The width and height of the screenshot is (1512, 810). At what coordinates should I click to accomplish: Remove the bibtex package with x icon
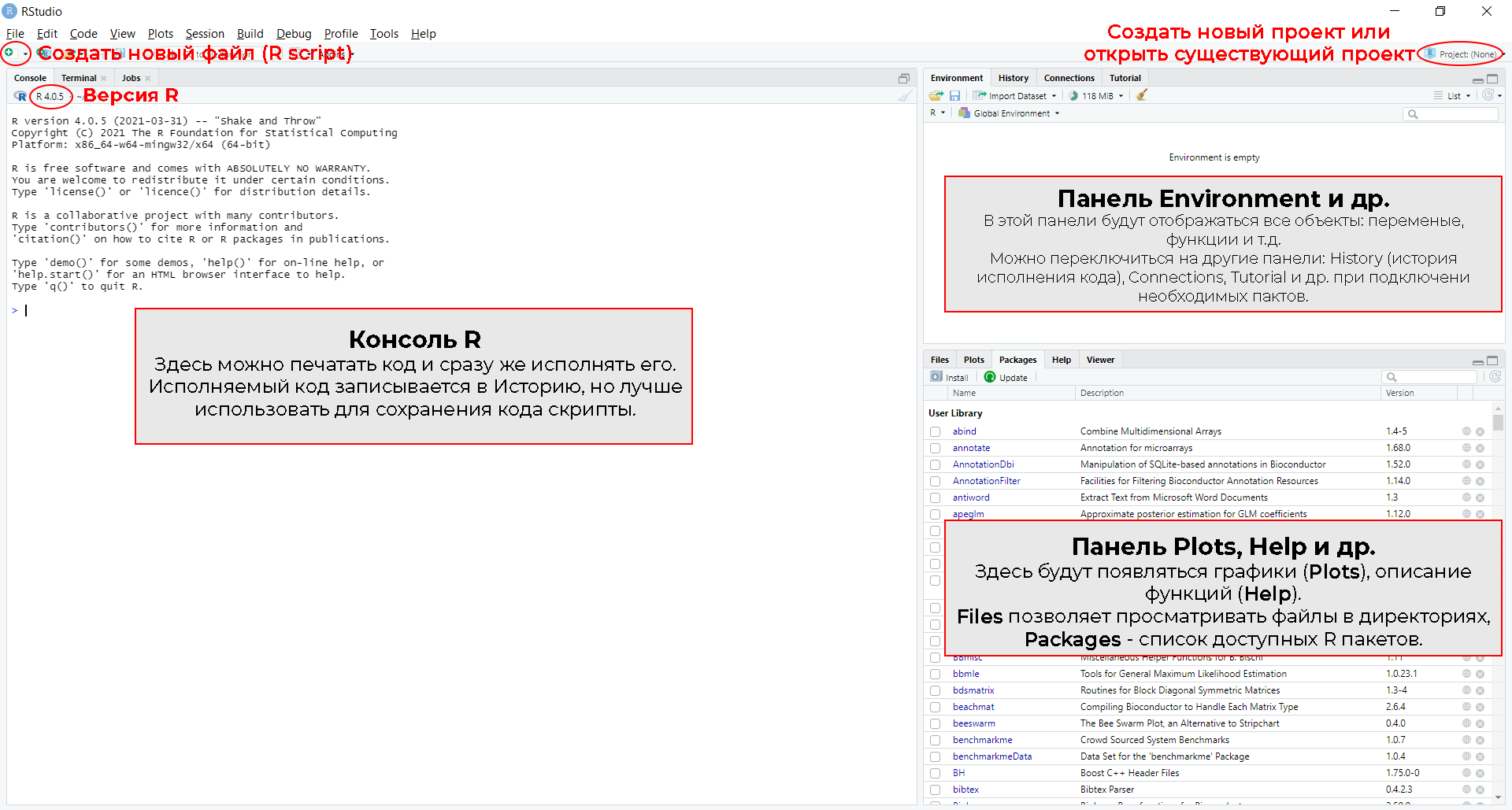pyautogui.click(x=1480, y=790)
